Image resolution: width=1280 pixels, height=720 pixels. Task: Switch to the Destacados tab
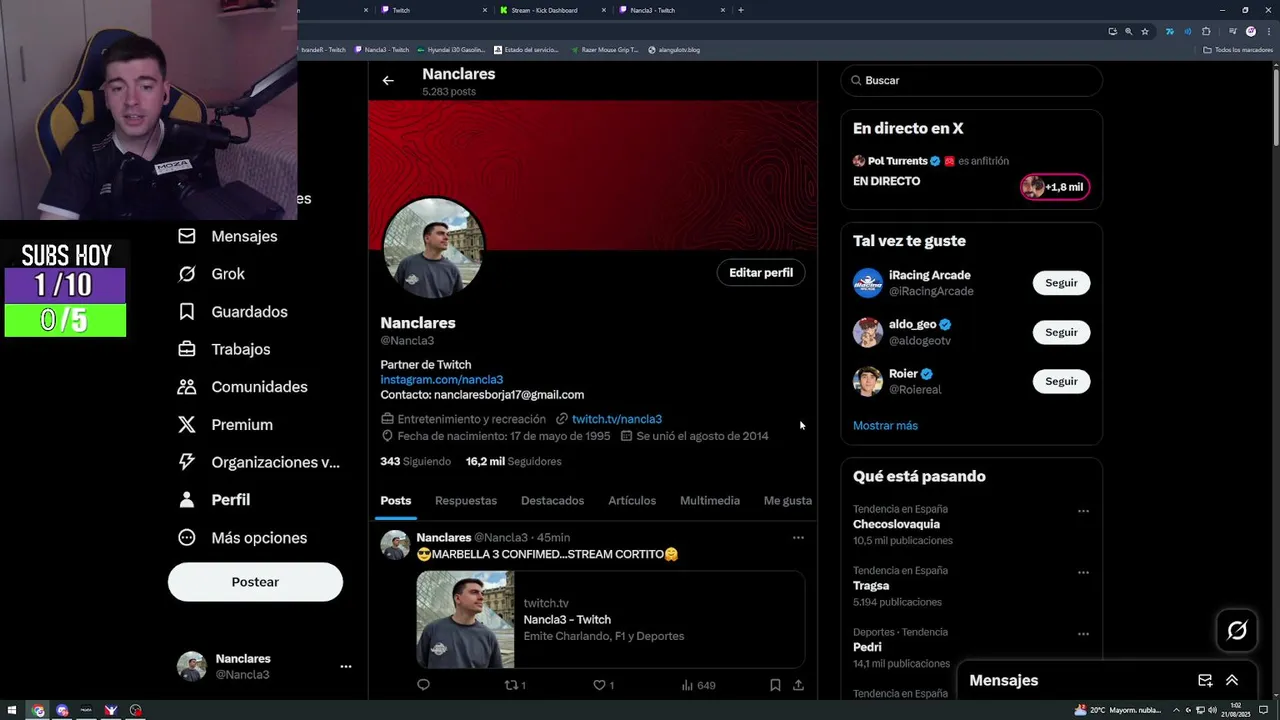[552, 501]
